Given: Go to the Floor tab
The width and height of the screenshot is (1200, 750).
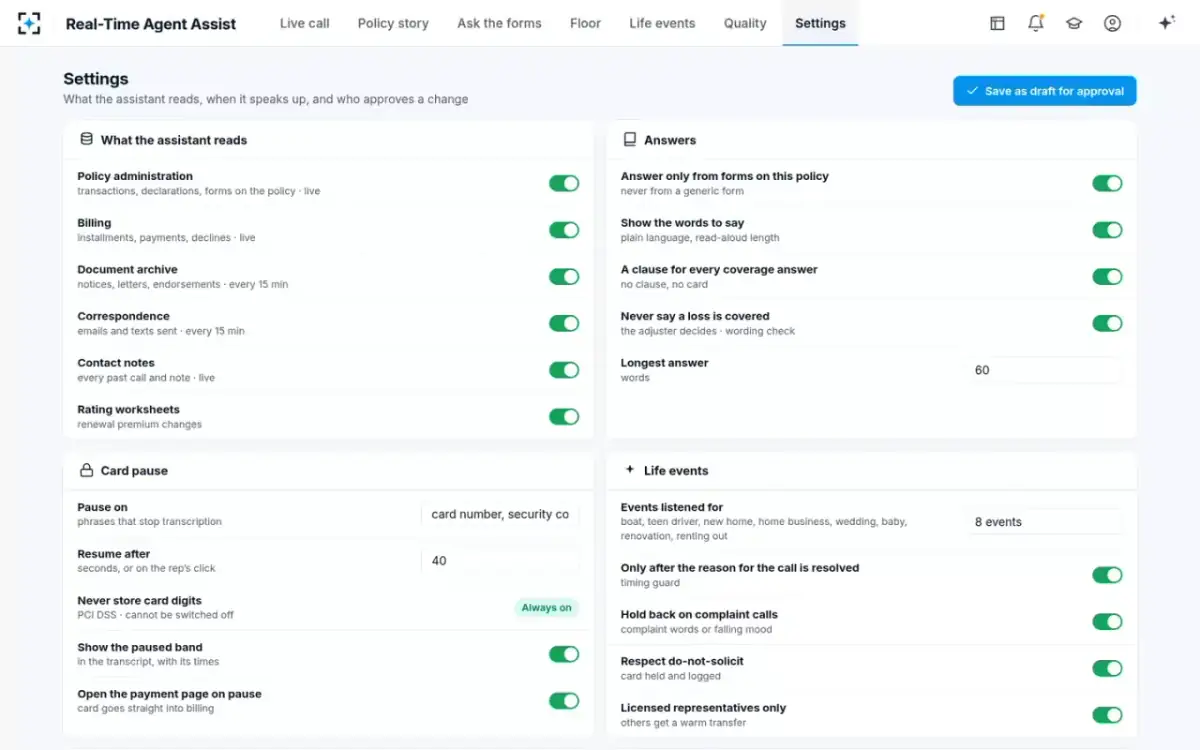Looking at the screenshot, I should pos(585,23).
